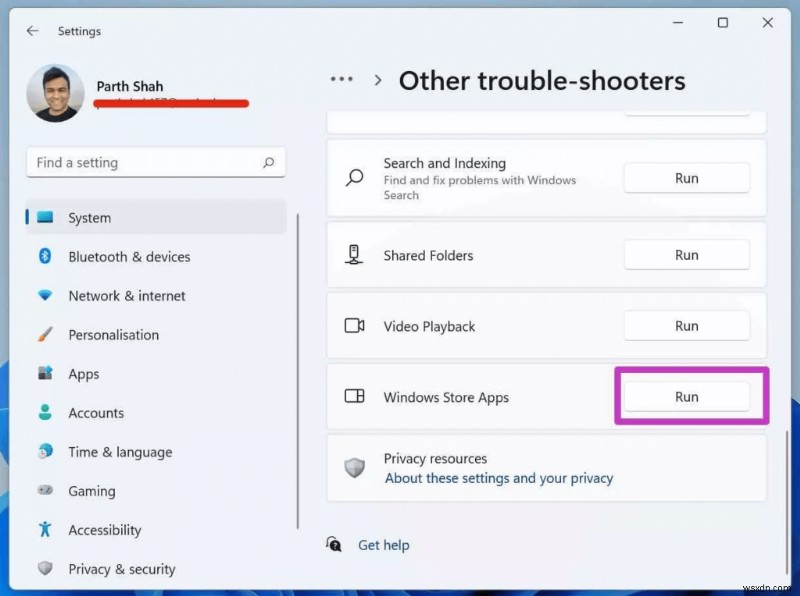
Task: Click the Search and Indexing magnifier icon
Action: pyautogui.click(x=353, y=177)
